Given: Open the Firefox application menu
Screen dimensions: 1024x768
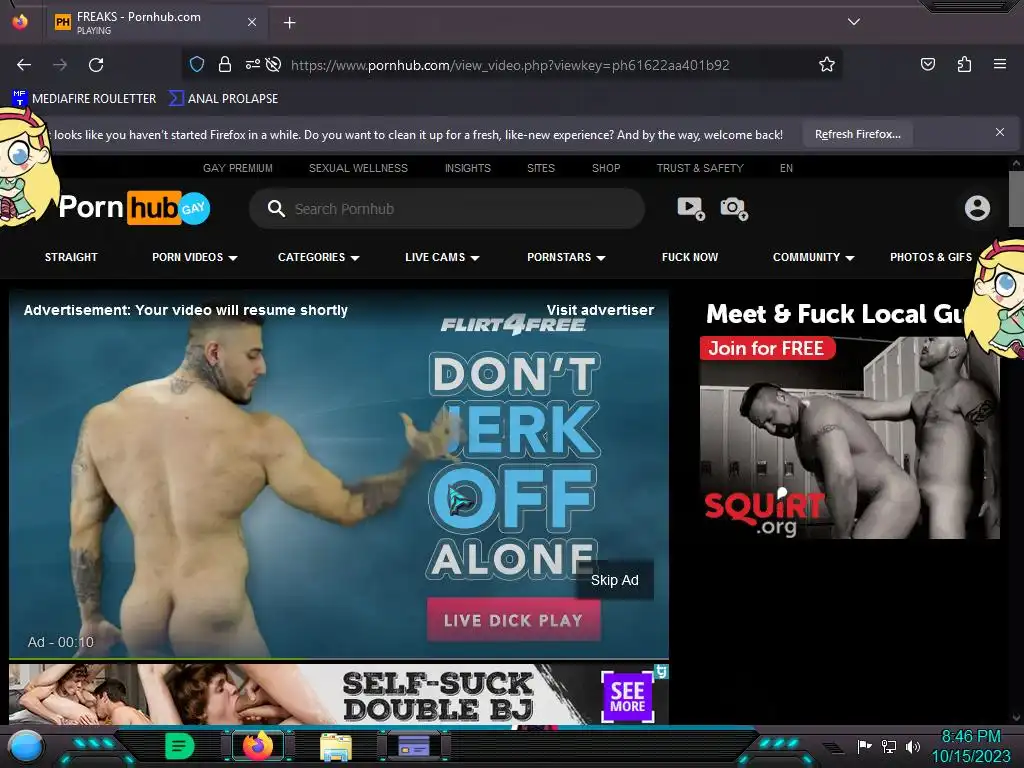Looking at the screenshot, I should [x=999, y=64].
